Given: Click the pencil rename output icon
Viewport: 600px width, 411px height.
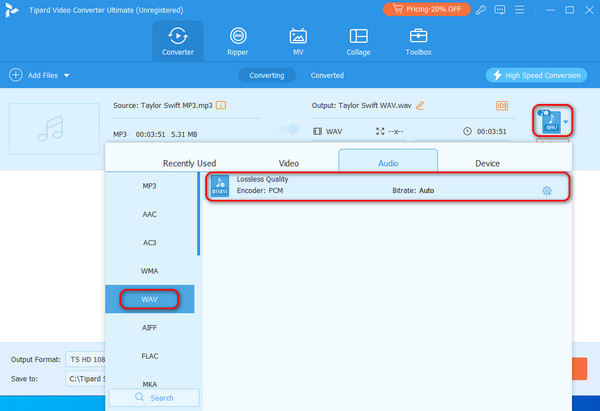Looking at the screenshot, I should (420, 105).
